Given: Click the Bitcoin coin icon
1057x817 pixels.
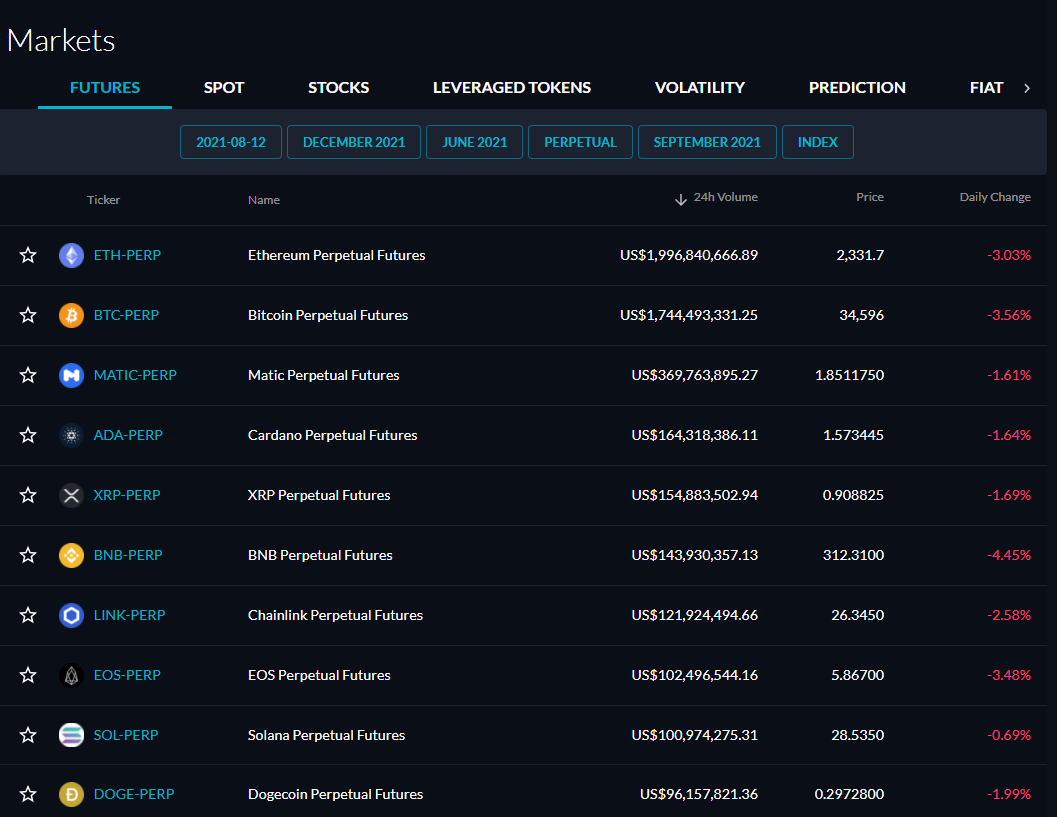Looking at the screenshot, I should coord(71,315).
